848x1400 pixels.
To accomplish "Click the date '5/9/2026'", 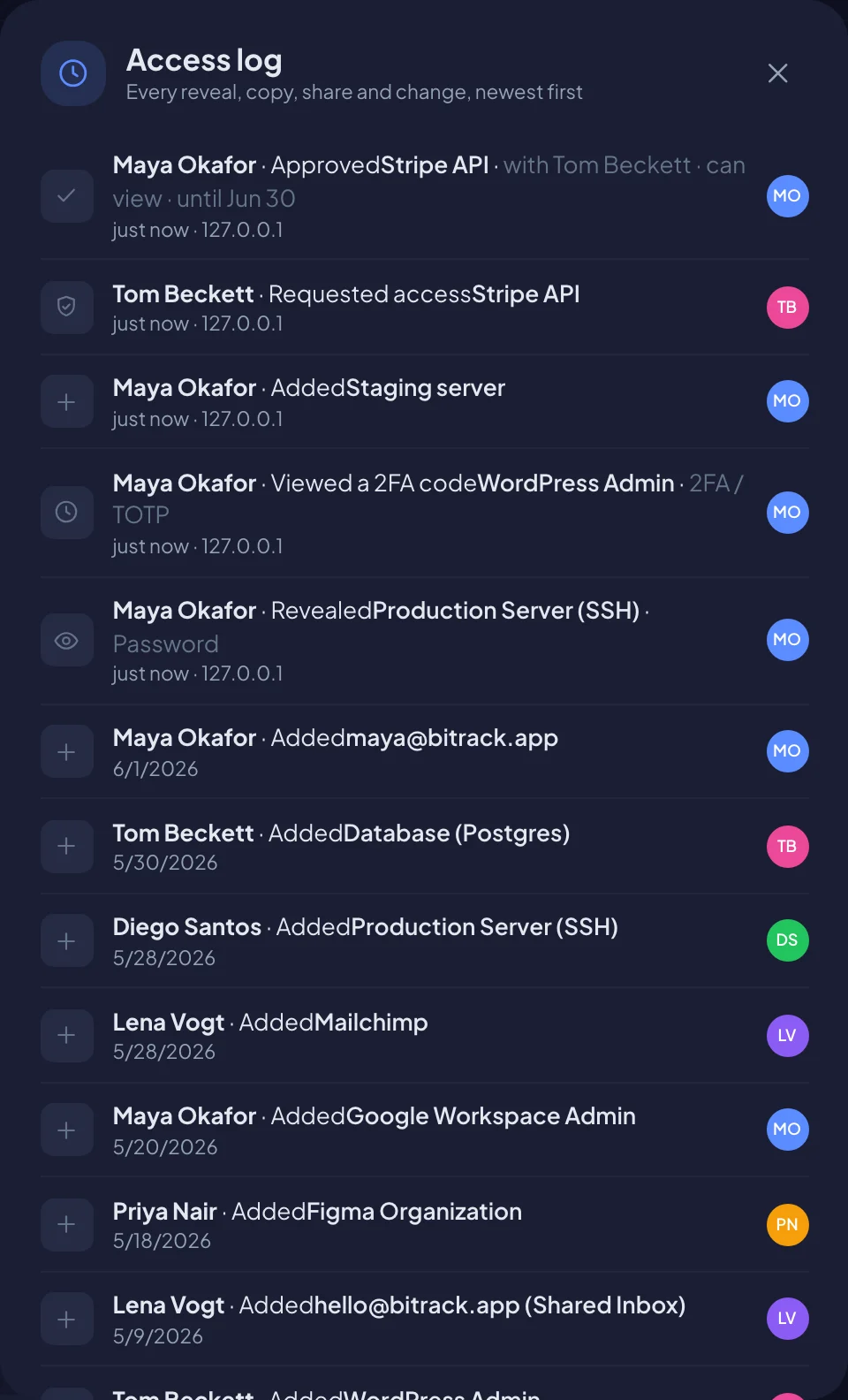I will tap(158, 1336).
